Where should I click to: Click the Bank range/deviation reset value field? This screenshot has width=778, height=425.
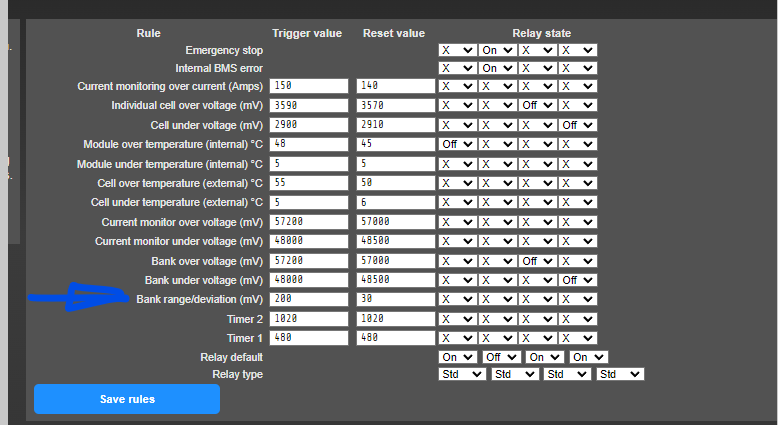tap(396, 299)
